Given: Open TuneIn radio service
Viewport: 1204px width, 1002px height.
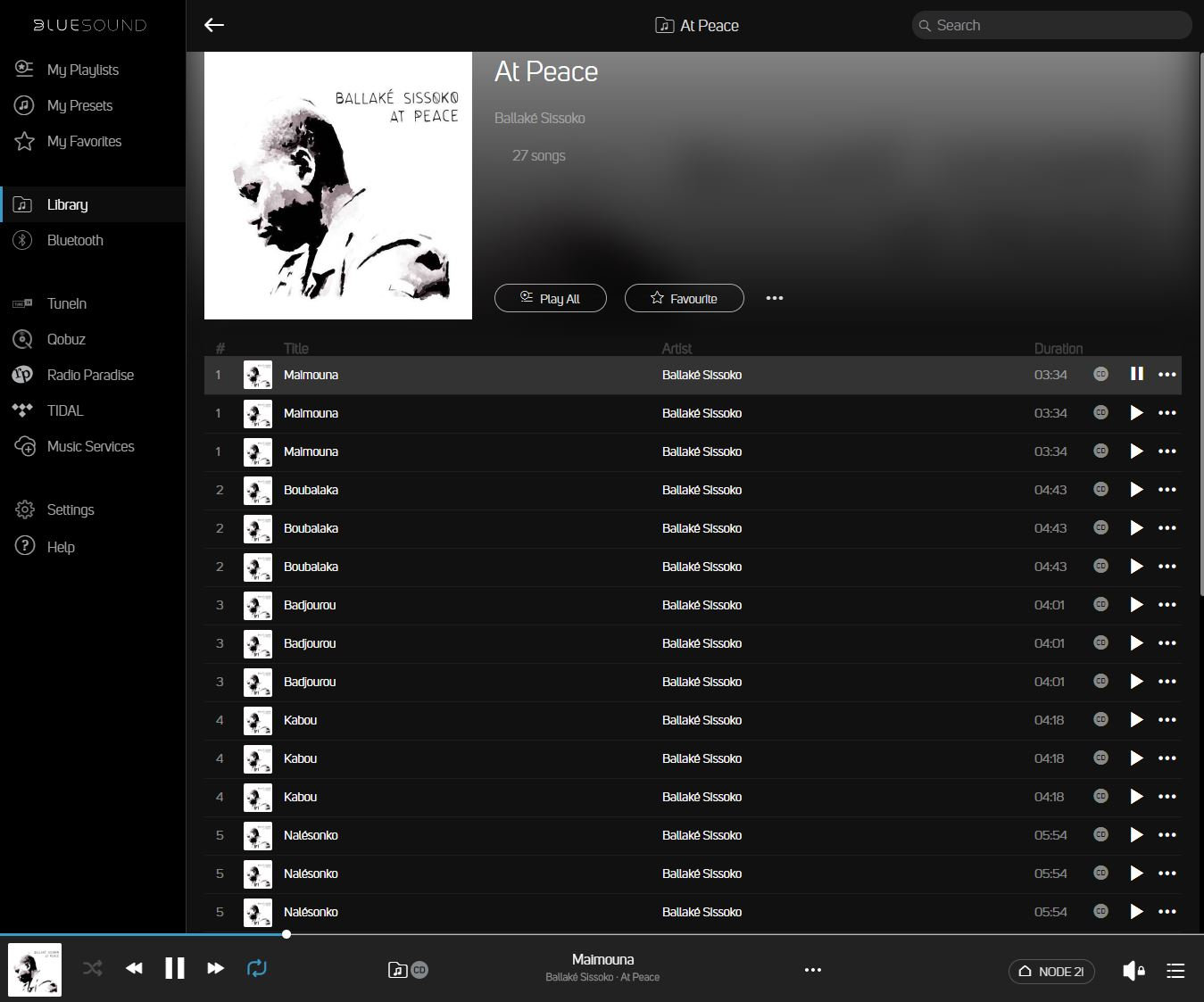Looking at the screenshot, I should [67, 303].
